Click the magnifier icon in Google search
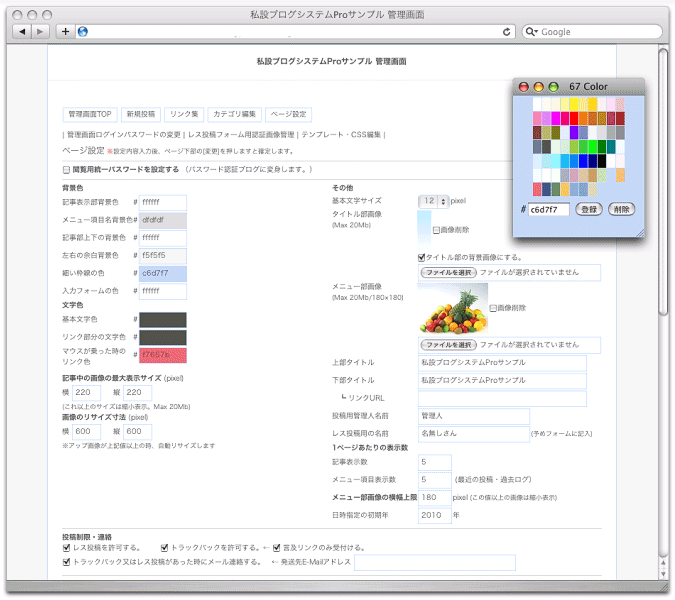Image resolution: width=675 pixels, height=600 pixels. (x=532, y=32)
